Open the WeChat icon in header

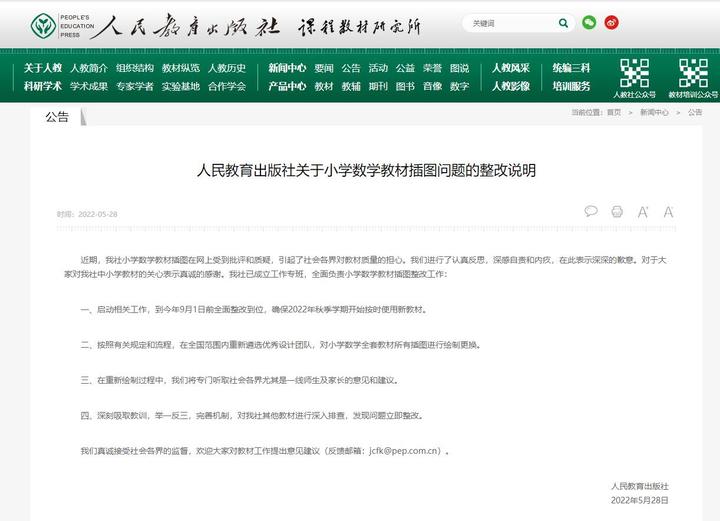[x=589, y=23]
